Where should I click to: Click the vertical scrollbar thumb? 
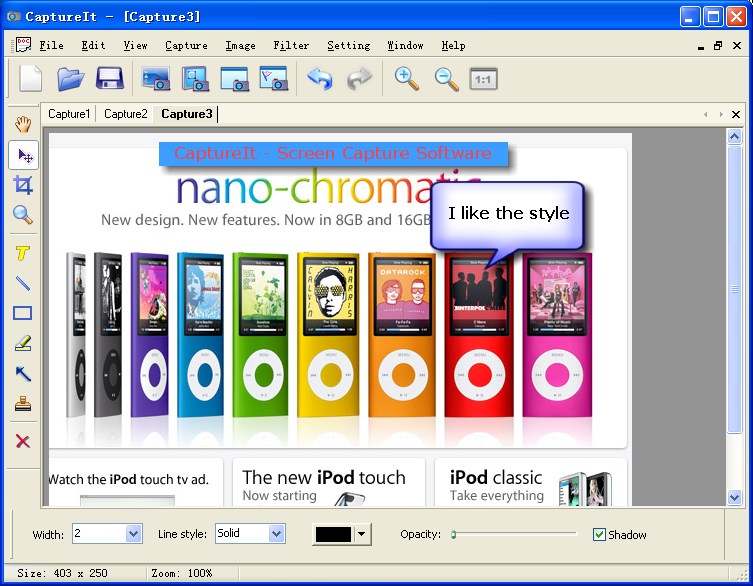(734, 289)
